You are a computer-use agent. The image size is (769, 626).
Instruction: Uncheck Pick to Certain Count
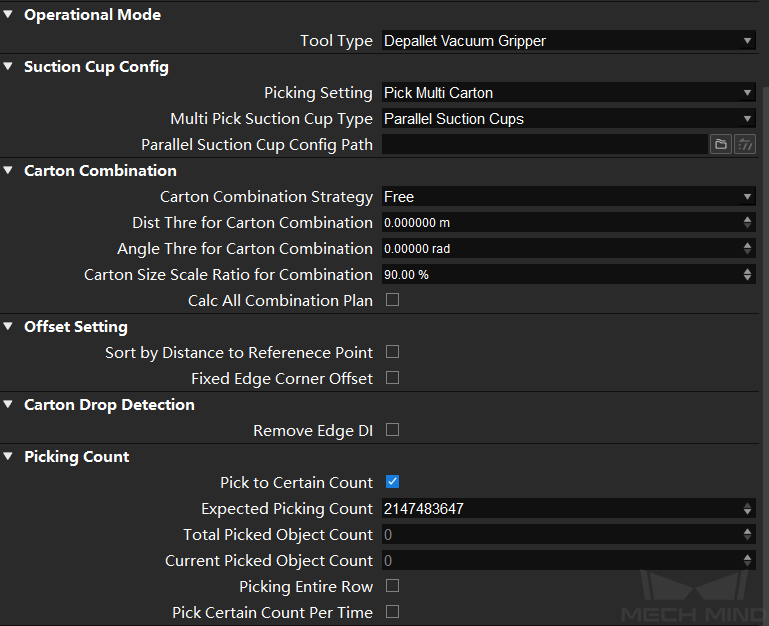click(392, 482)
